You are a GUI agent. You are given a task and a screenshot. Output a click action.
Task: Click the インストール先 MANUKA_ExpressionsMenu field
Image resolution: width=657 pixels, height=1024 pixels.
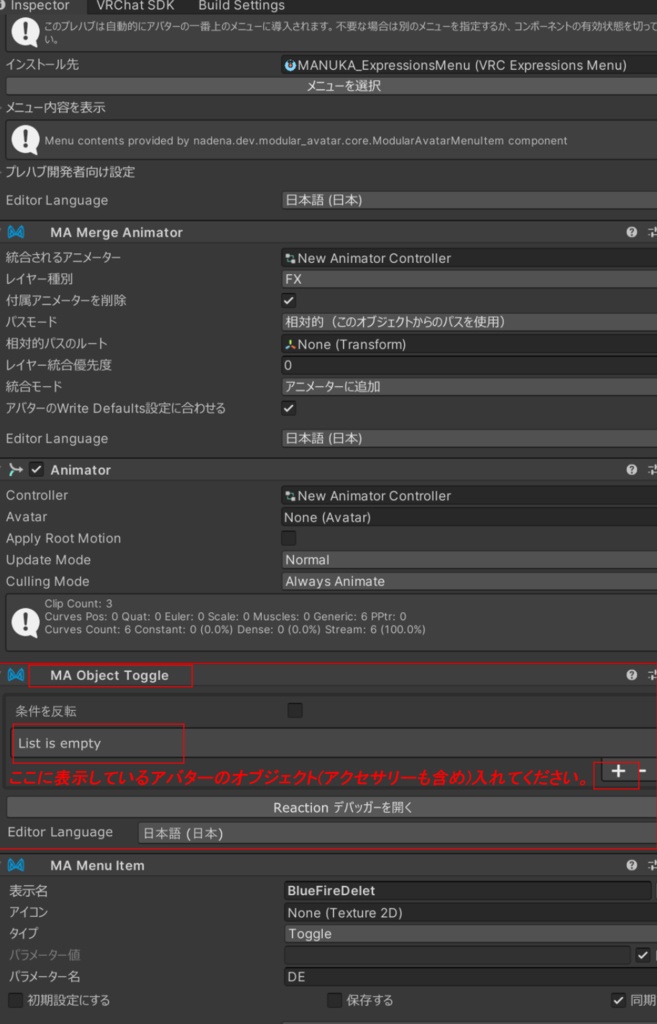coord(469,65)
